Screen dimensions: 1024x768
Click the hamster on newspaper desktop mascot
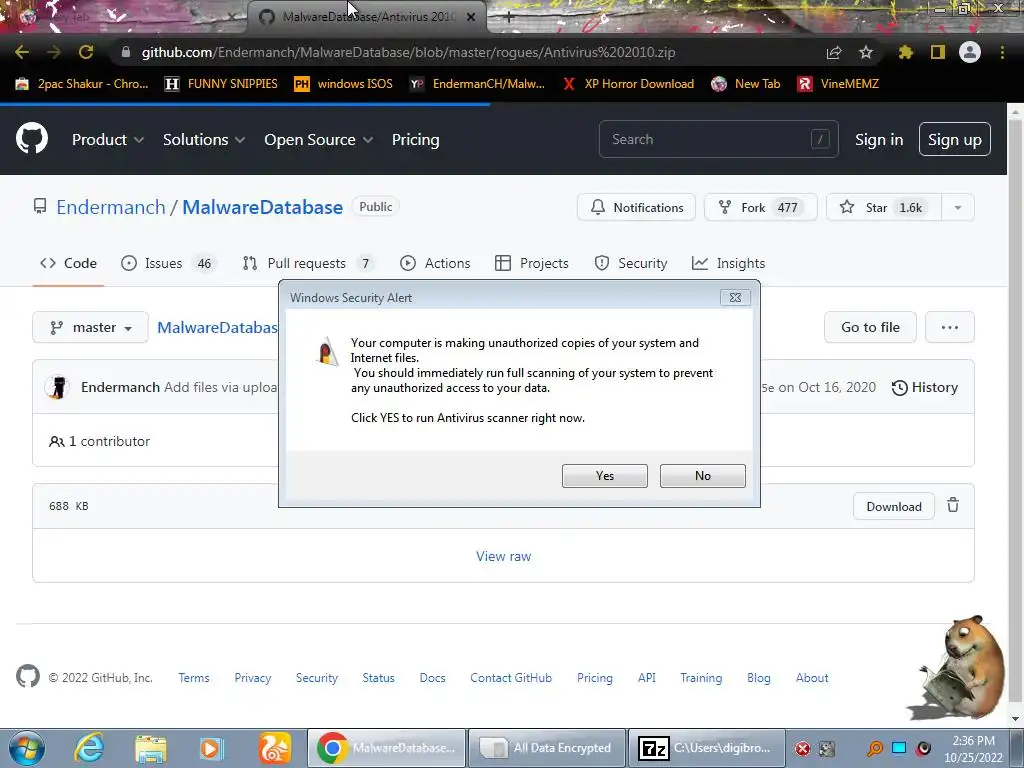(x=957, y=666)
